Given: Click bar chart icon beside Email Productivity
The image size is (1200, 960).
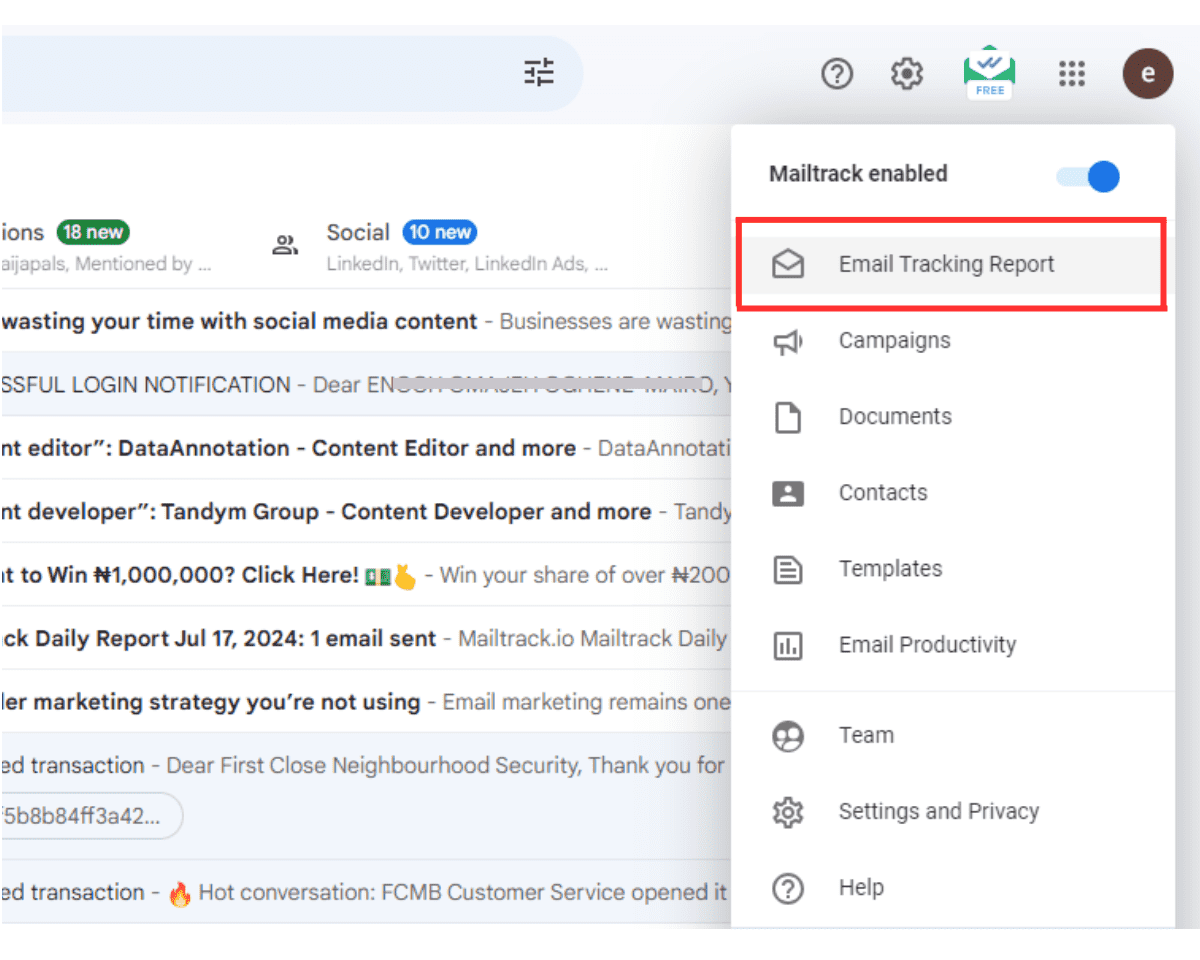Looking at the screenshot, I should [788, 646].
